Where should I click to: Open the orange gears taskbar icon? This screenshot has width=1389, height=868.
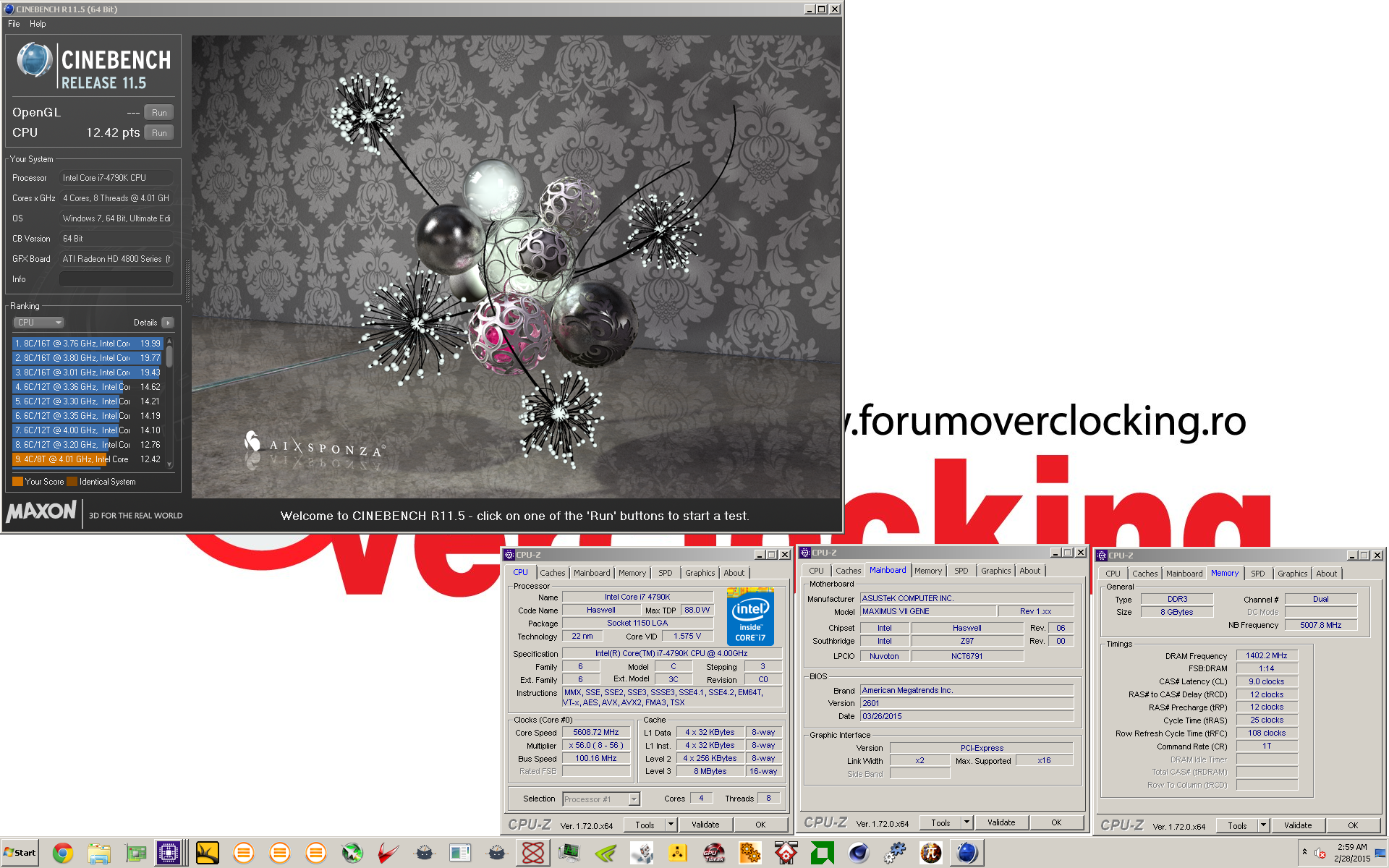(750, 853)
